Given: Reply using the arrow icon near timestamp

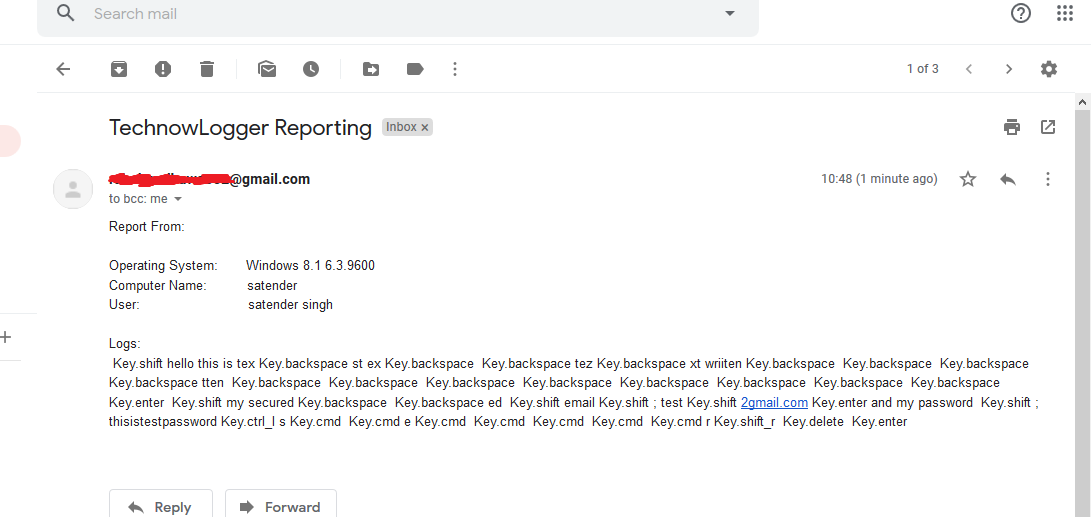Looking at the screenshot, I should point(1008,179).
